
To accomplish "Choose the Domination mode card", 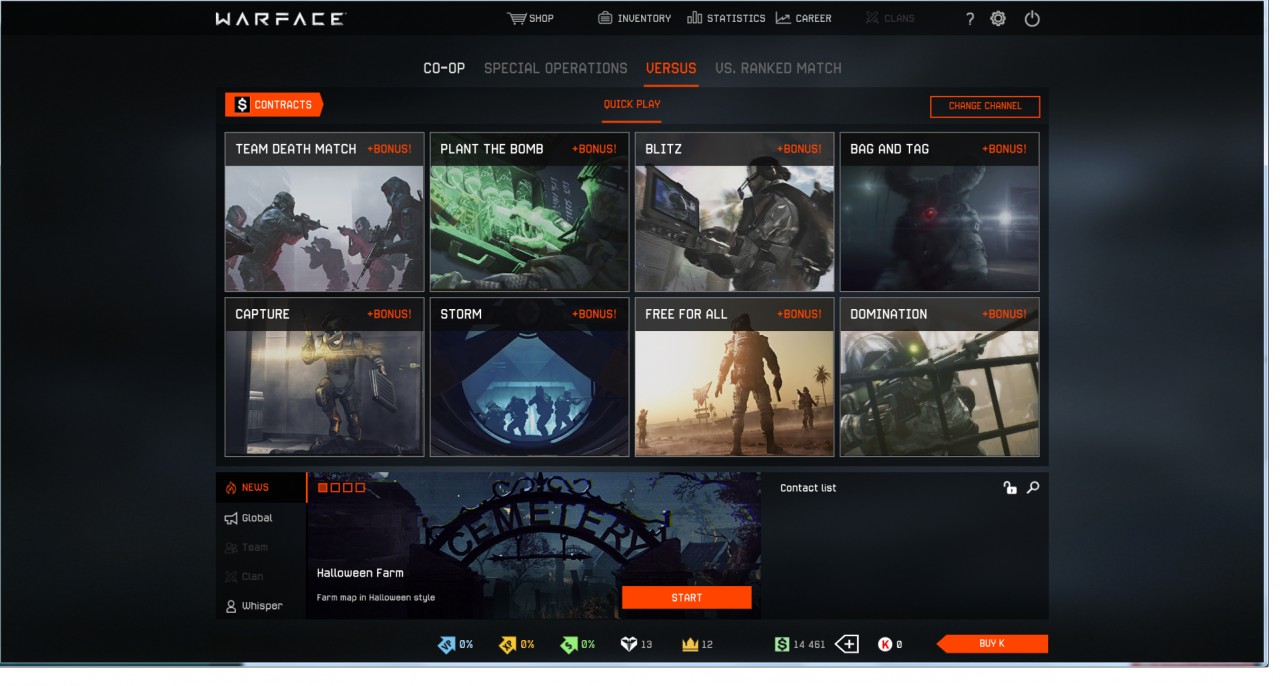I will click(940, 377).
